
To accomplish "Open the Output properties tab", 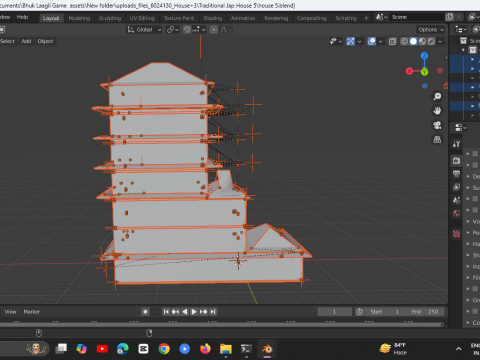I will point(456,174).
